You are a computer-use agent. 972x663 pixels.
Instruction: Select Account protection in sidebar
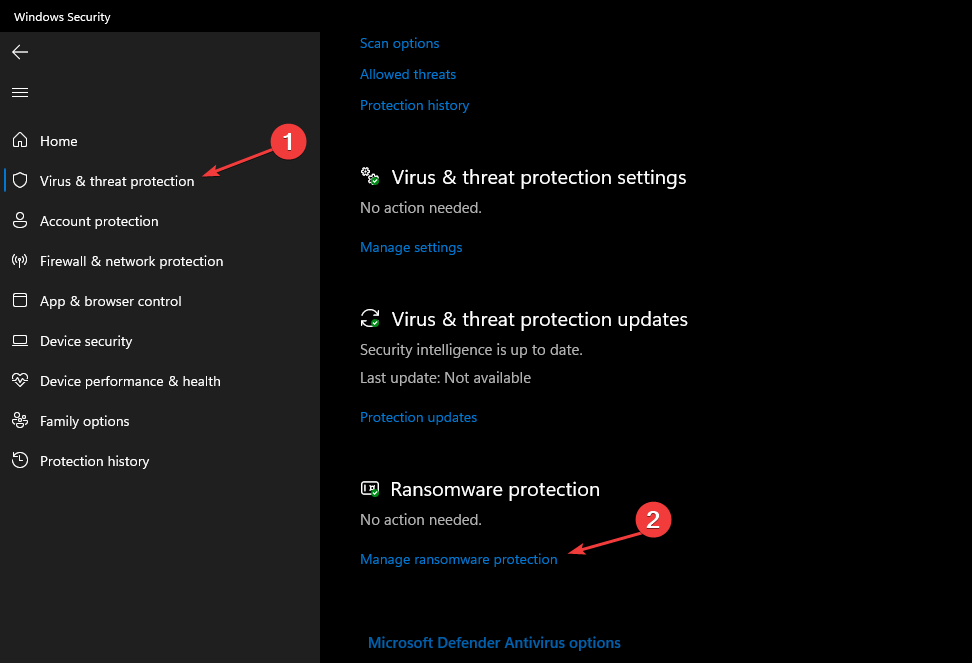click(x=99, y=221)
